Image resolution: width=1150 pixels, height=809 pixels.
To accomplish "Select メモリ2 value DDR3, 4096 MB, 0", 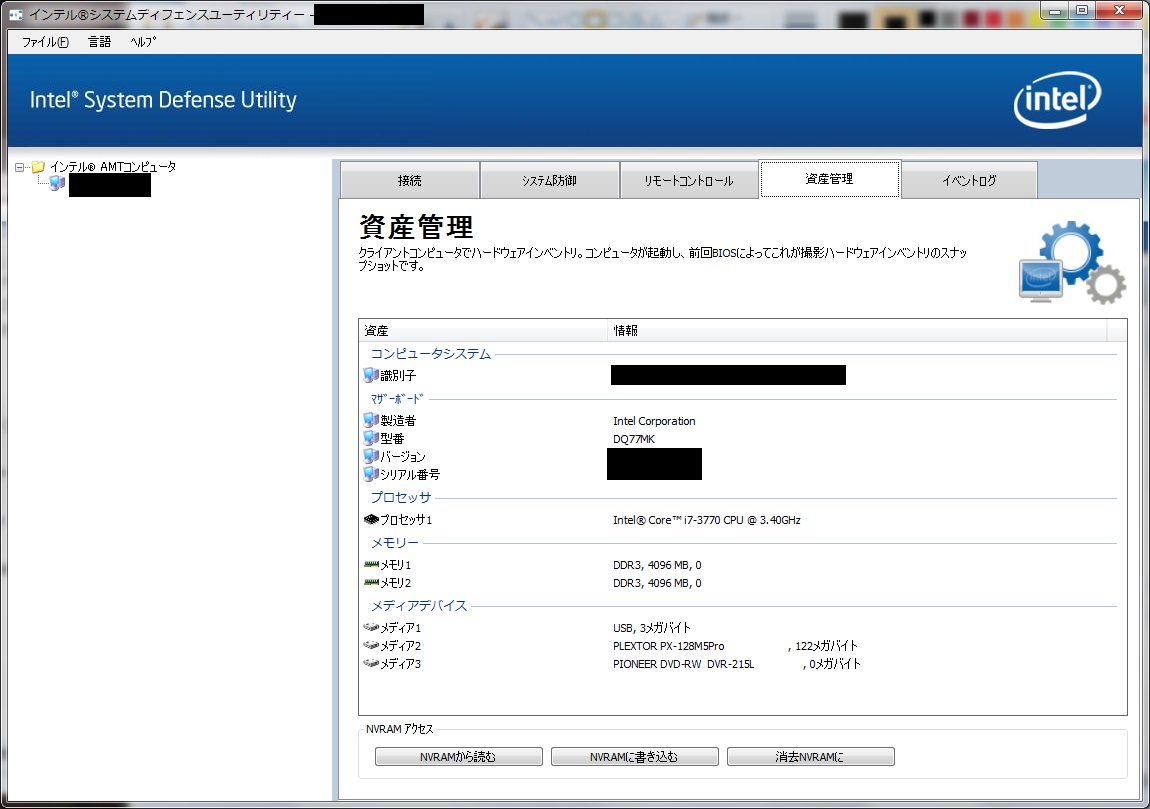I will [x=657, y=583].
